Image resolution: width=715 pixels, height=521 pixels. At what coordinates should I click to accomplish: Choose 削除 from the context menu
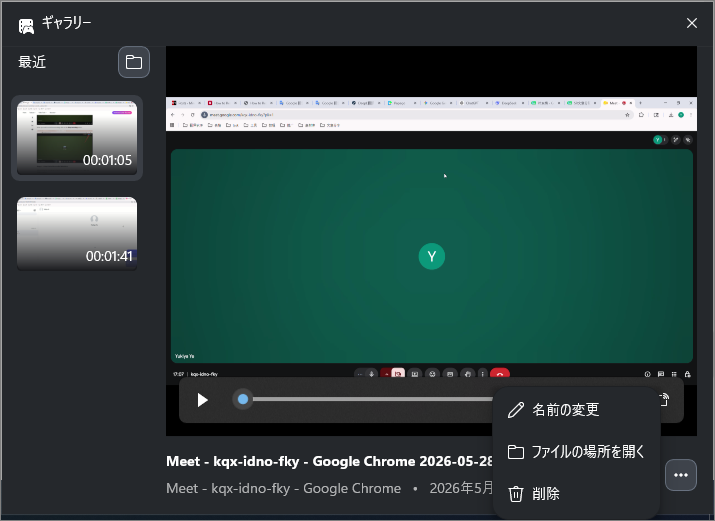click(576, 494)
